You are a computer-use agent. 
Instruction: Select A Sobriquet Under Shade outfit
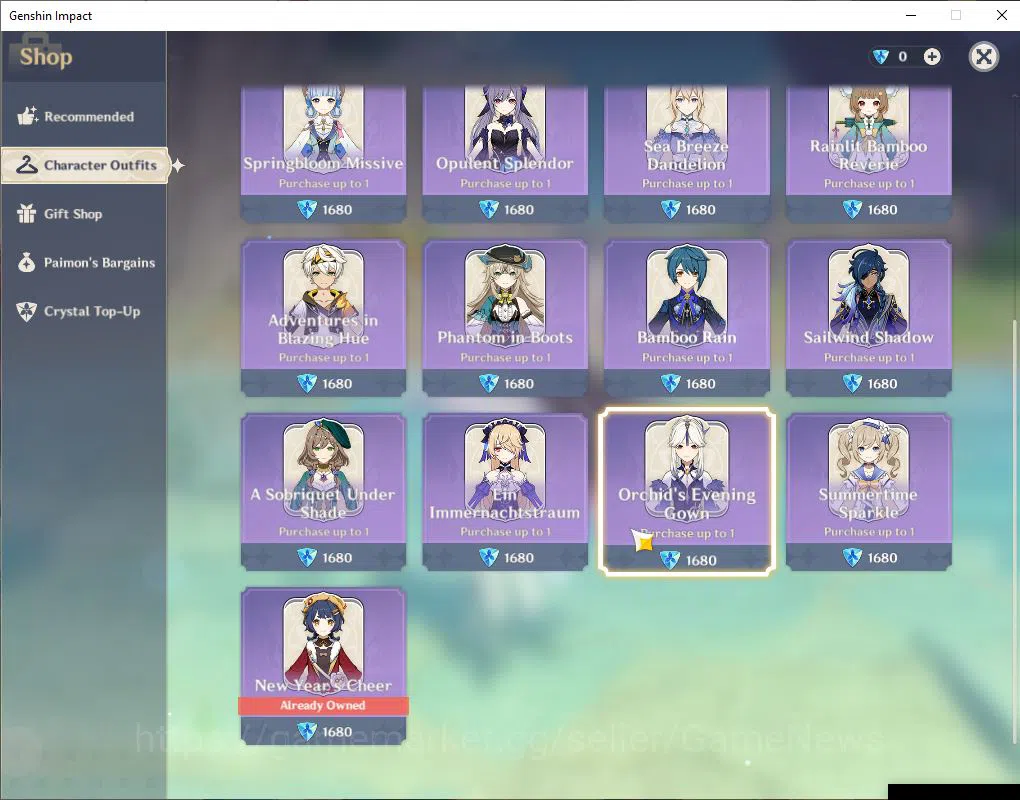pos(323,492)
